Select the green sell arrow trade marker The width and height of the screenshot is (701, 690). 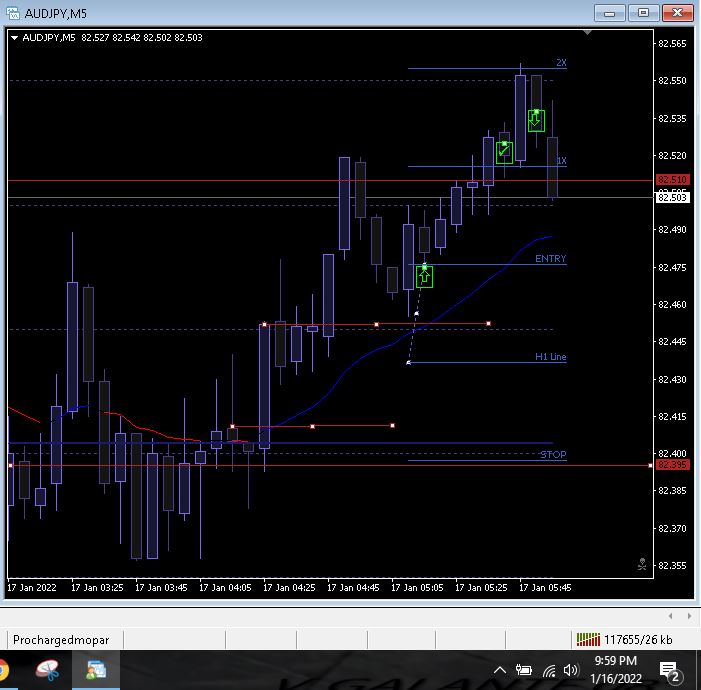coord(536,120)
